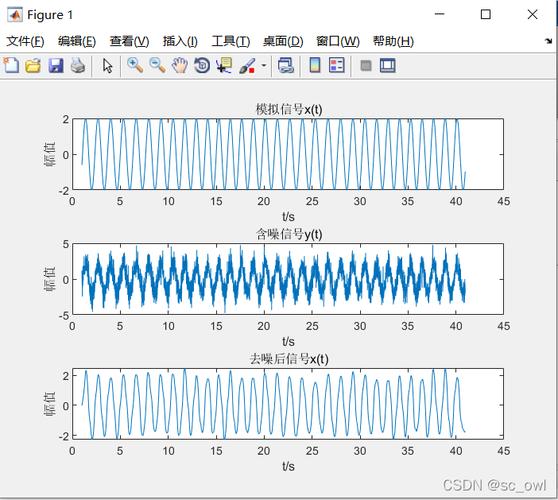558x500 pixels.
Task: Activate the Zoom Out tool
Action: 157,65
